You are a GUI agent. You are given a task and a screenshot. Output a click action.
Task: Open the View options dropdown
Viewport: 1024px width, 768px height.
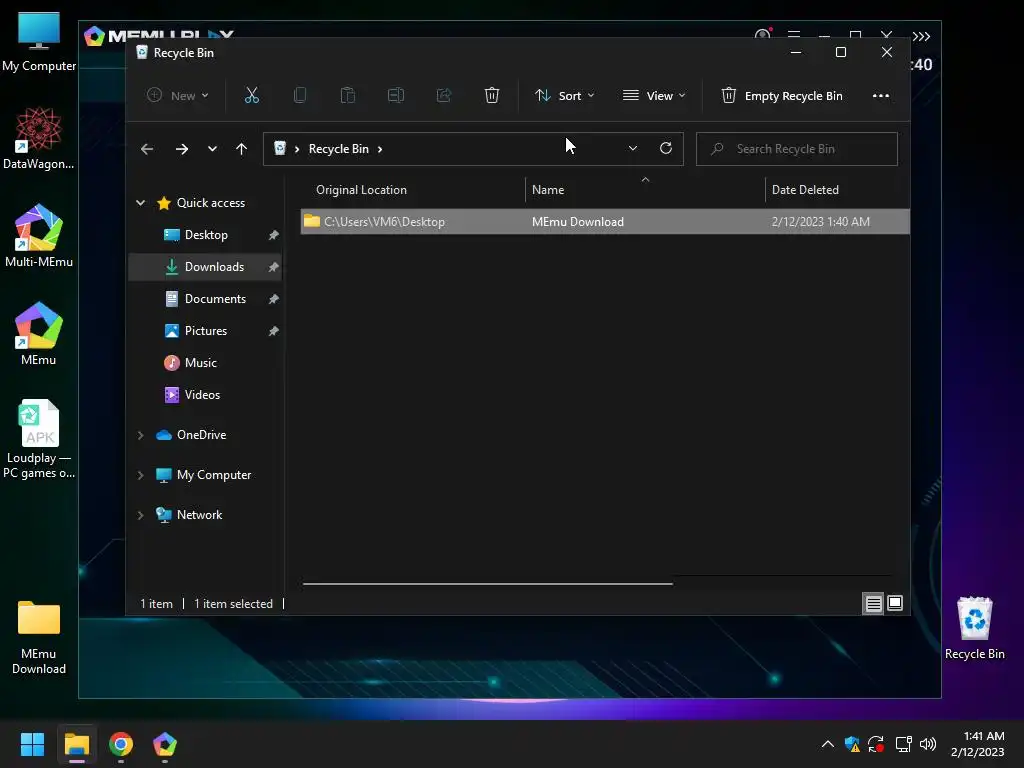coord(654,95)
